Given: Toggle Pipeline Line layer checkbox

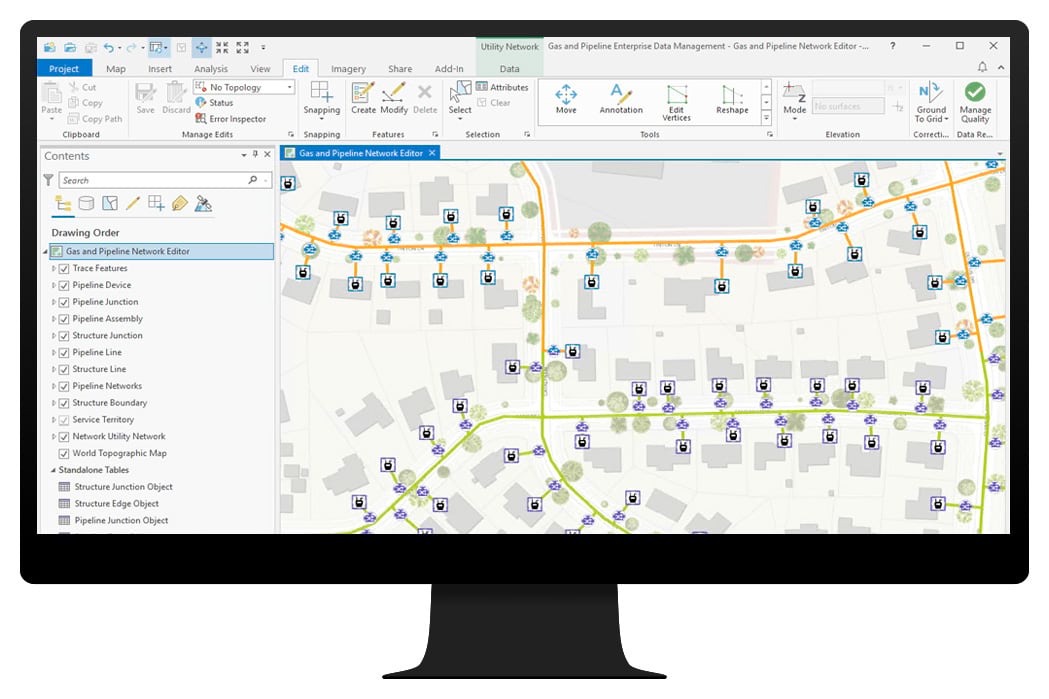Looking at the screenshot, I should pyautogui.click(x=64, y=353).
